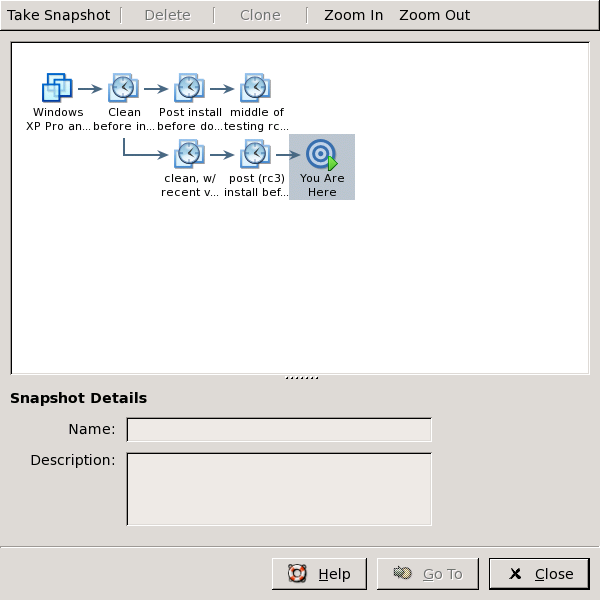The image size is (600, 600).
Task: Click Clone in the toolbar
Action: click(x=260, y=15)
